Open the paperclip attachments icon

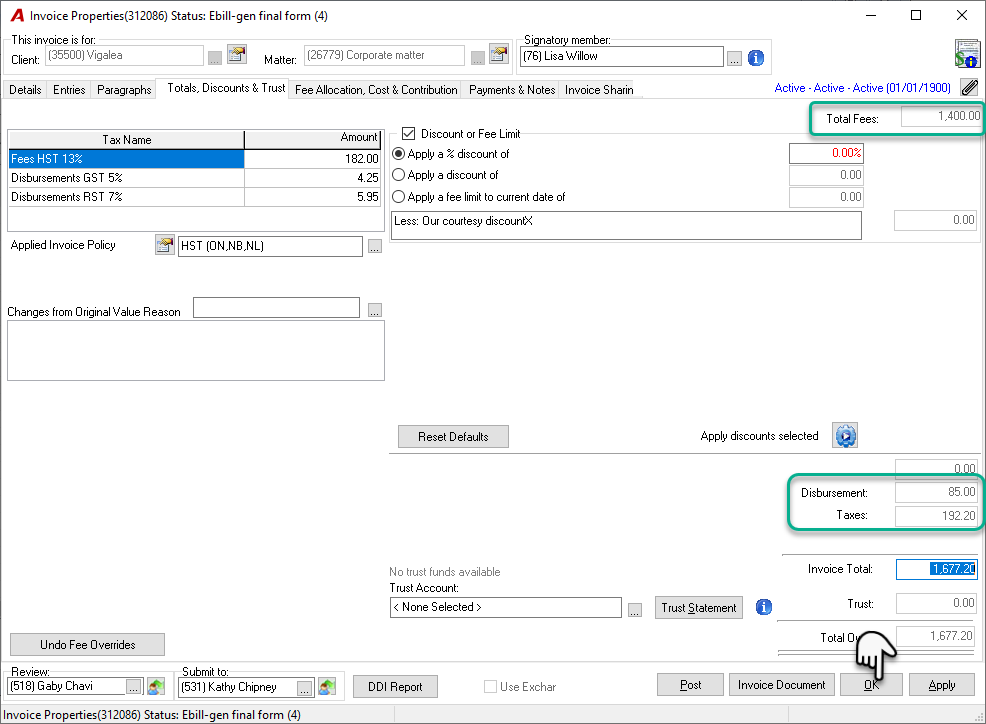970,87
